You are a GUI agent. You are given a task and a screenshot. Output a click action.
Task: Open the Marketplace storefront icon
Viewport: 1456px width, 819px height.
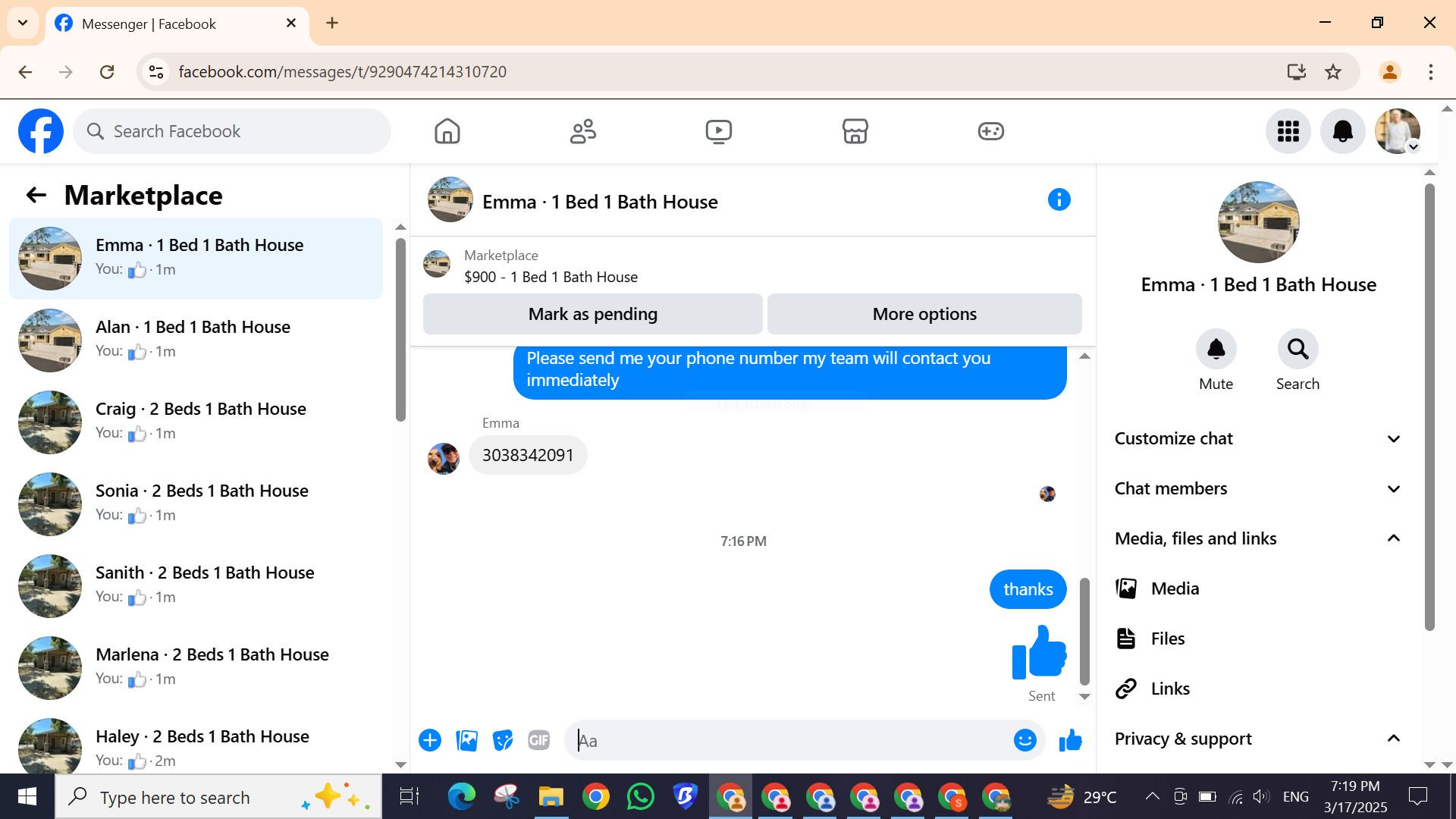[855, 131]
